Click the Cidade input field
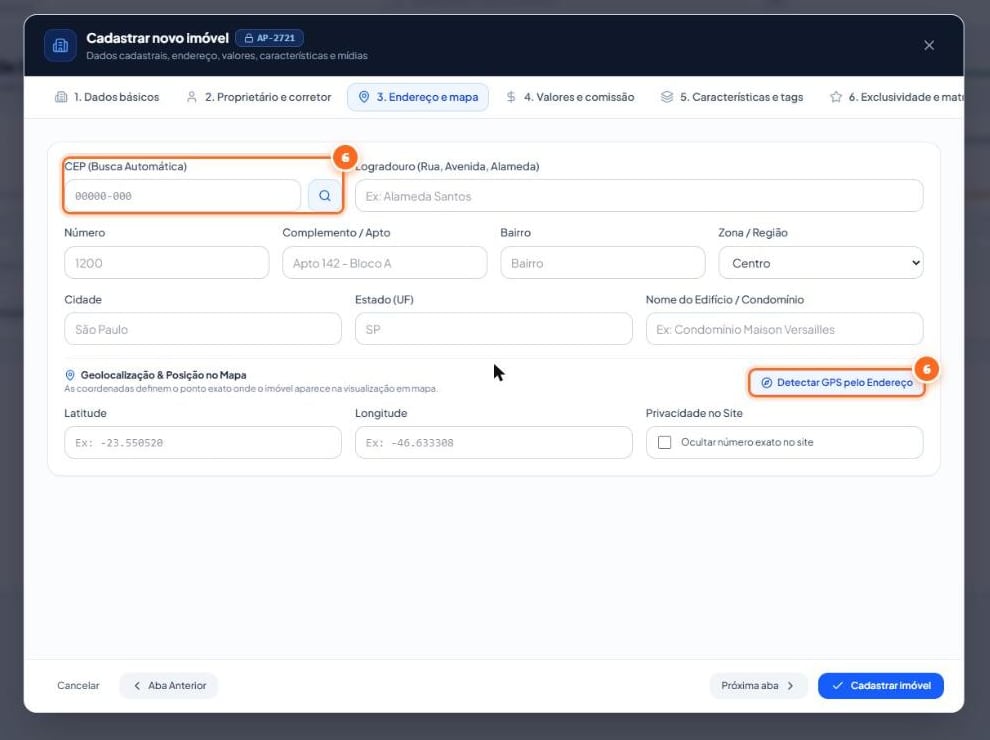This screenshot has height=740, width=990. (203, 329)
